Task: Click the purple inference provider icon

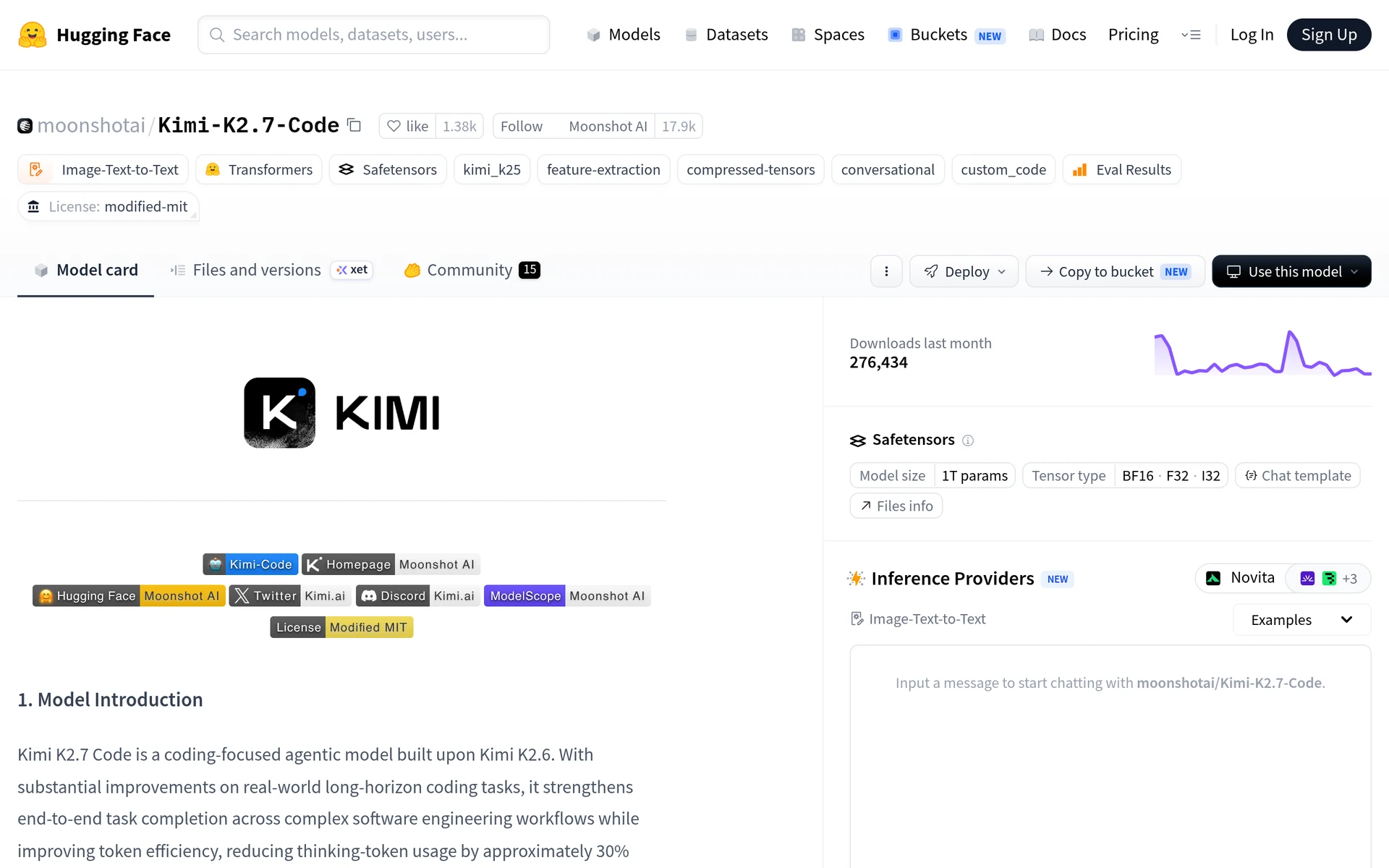Action: [1307, 578]
